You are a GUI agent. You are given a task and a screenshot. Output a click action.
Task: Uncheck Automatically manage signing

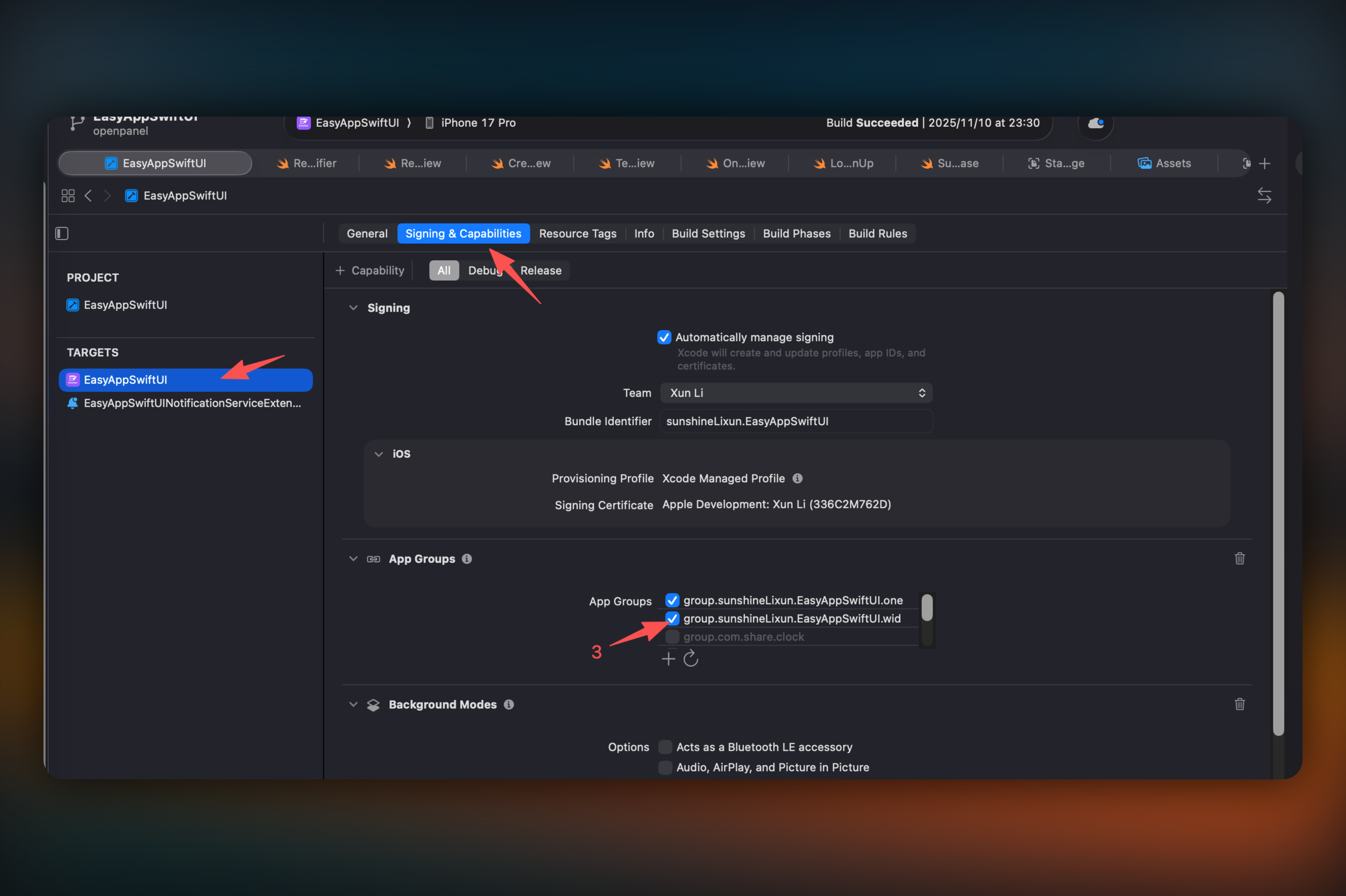point(663,337)
